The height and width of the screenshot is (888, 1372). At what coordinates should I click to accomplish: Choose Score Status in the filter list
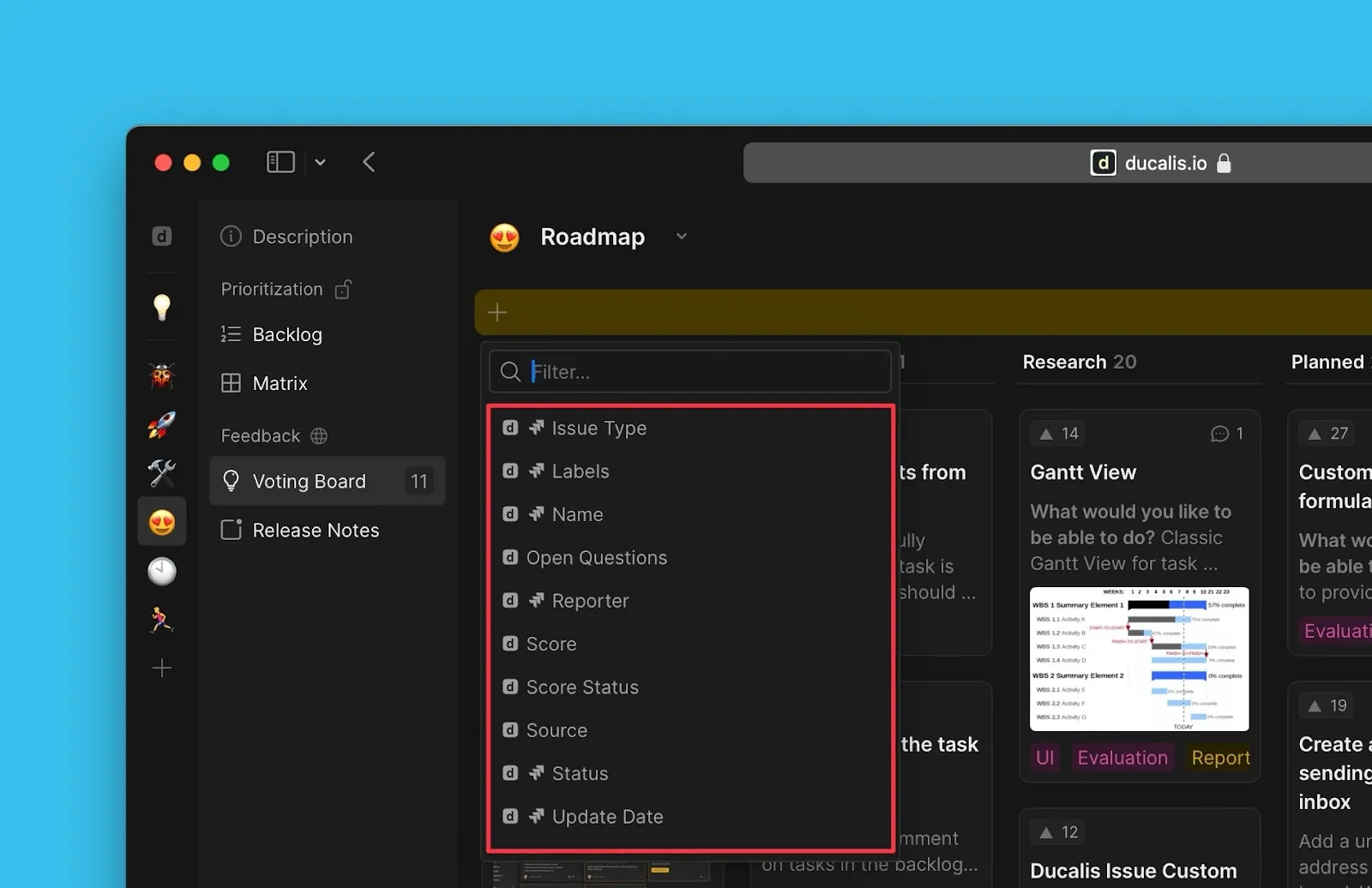581,687
